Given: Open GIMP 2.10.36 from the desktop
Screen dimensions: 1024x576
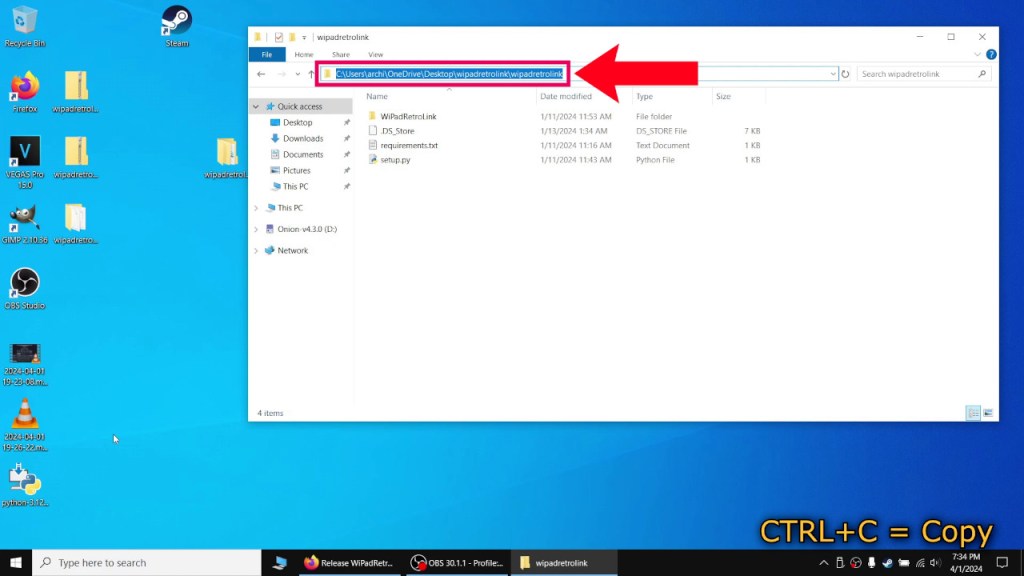Looking at the screenshot, I should tap(23, 215).
